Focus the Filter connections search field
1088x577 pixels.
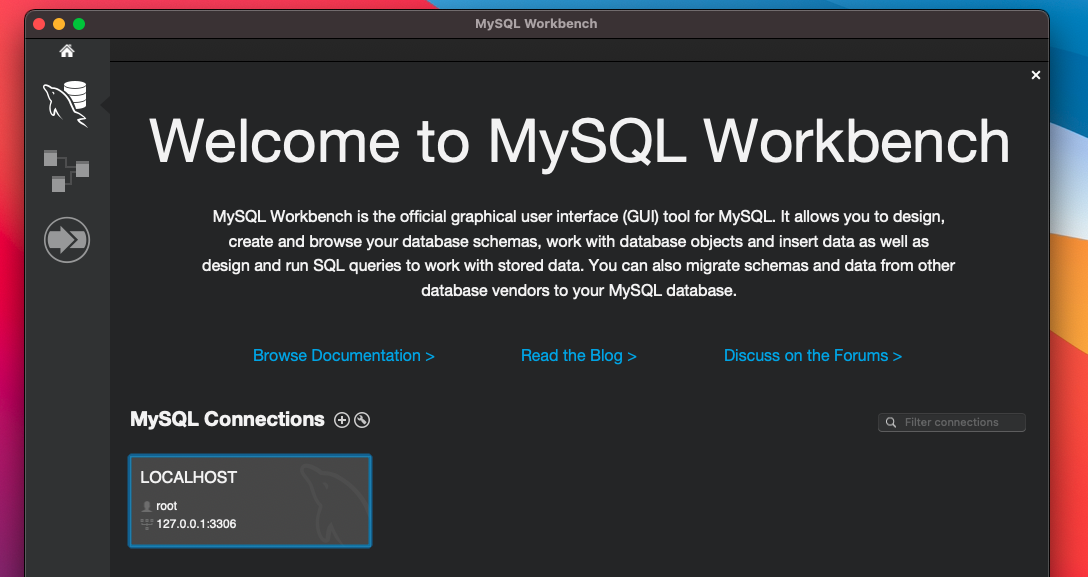(x=952, y=422)
